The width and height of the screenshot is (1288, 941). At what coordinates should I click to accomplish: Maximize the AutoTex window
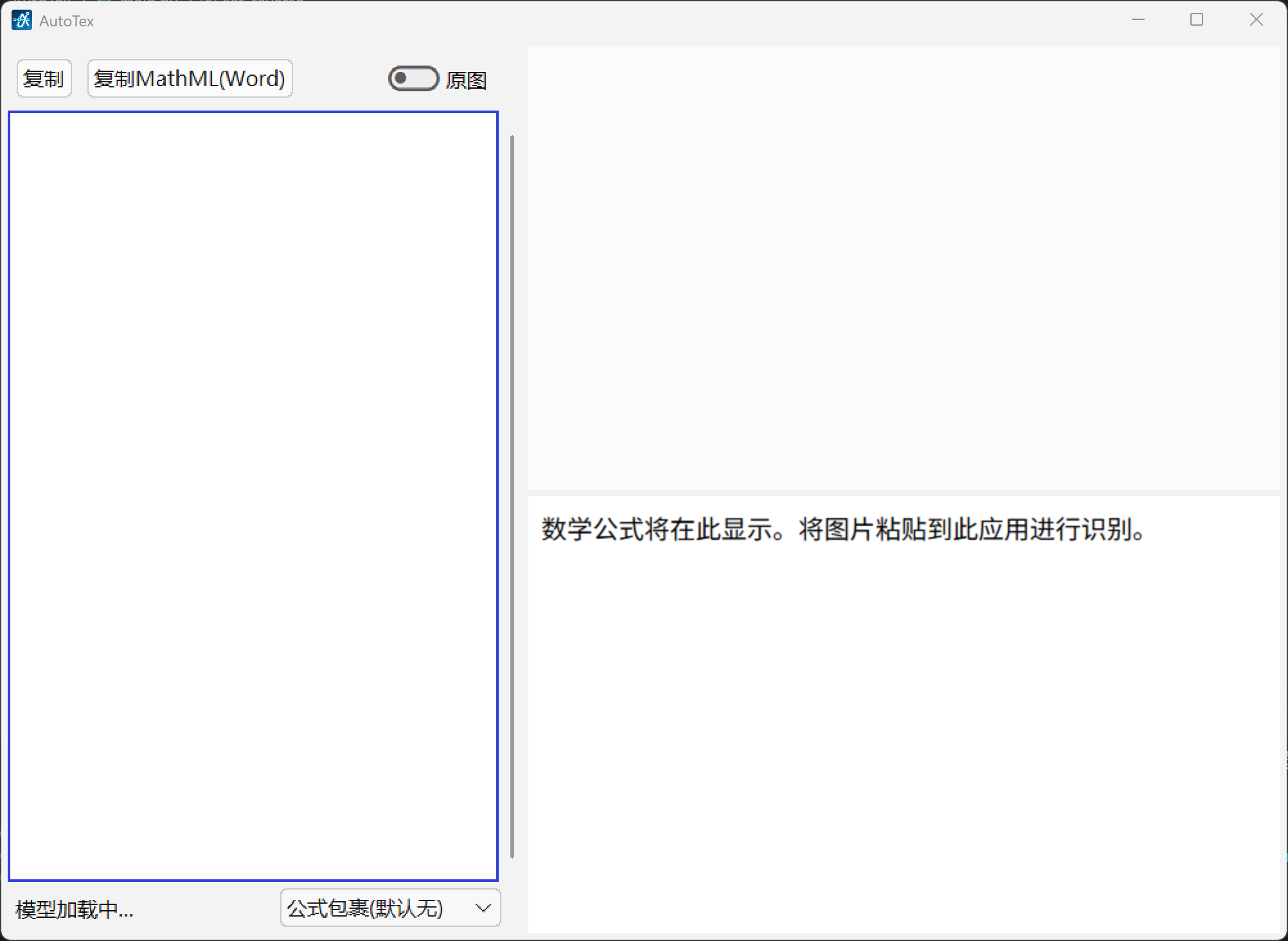pos(1197,19)
